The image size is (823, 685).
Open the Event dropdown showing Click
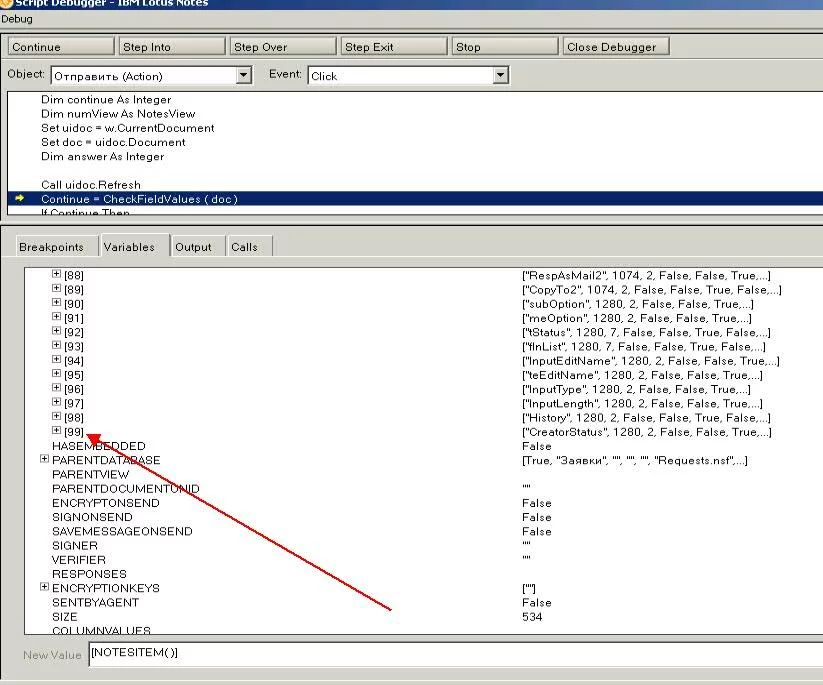pyautogui.click(x=501, y=76)
